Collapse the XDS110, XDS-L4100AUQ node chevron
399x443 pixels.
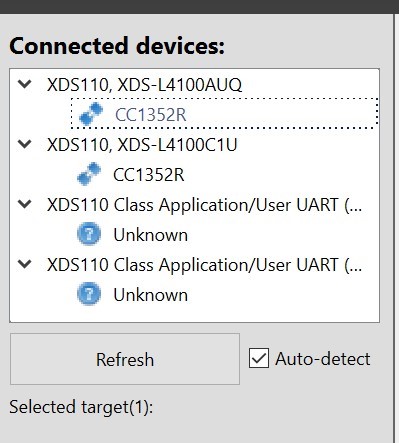tap(25, 84)
